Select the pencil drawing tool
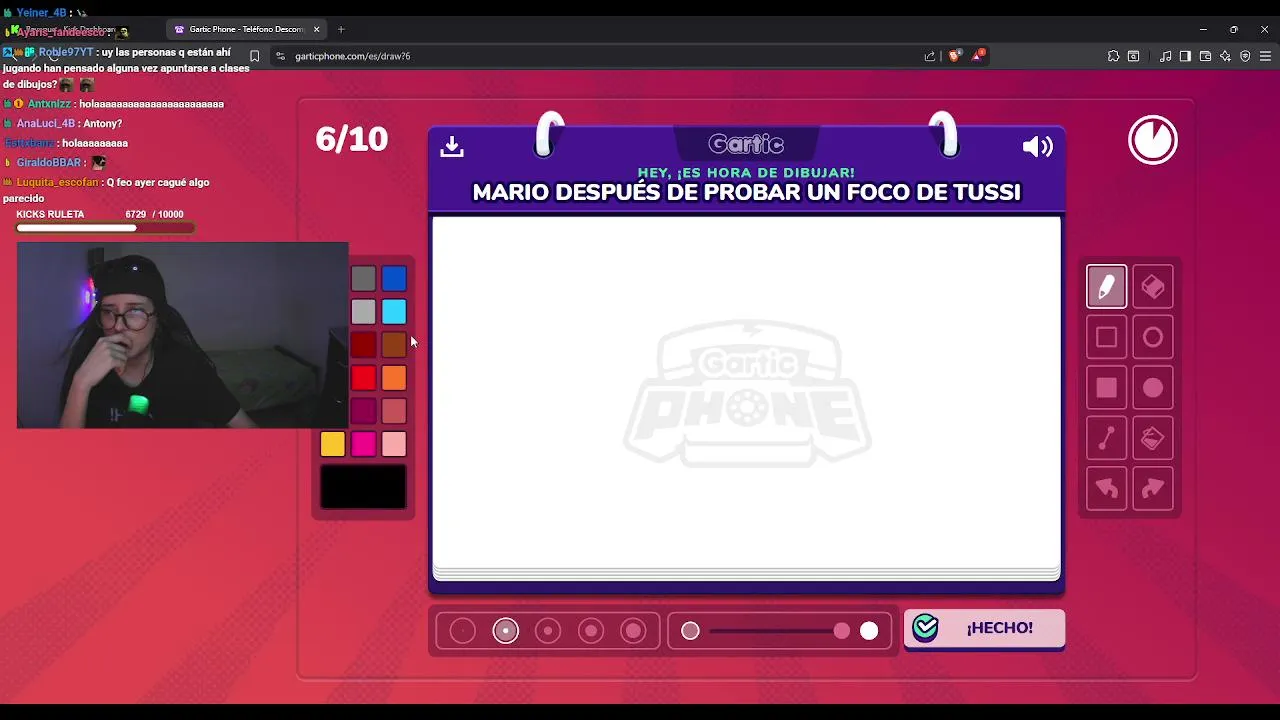Viewport: 1280px width, 720px height. click(x=1106, y=287)
